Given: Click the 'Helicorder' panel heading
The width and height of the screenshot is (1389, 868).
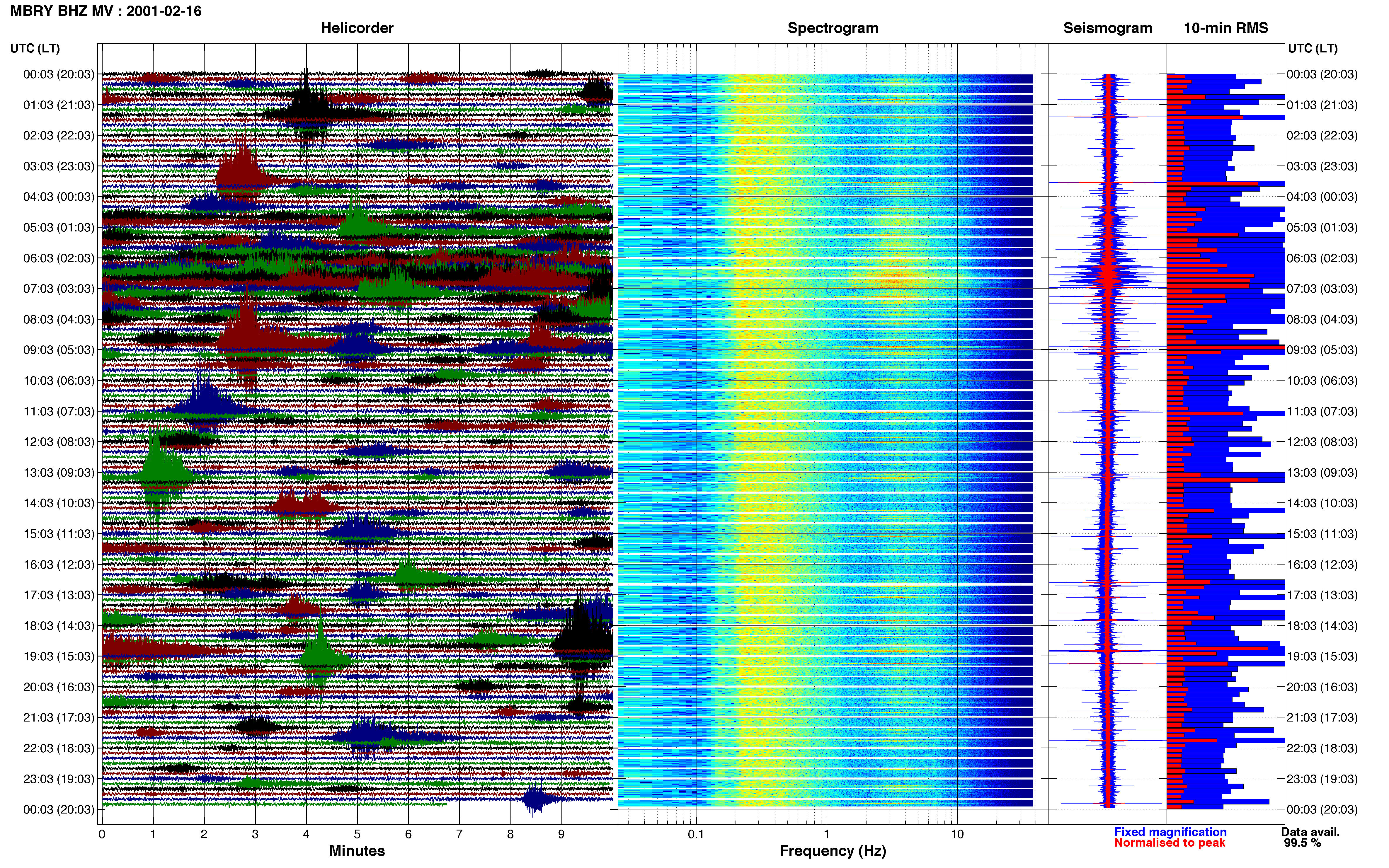Looking at the screenshot, I should point(357,28).
